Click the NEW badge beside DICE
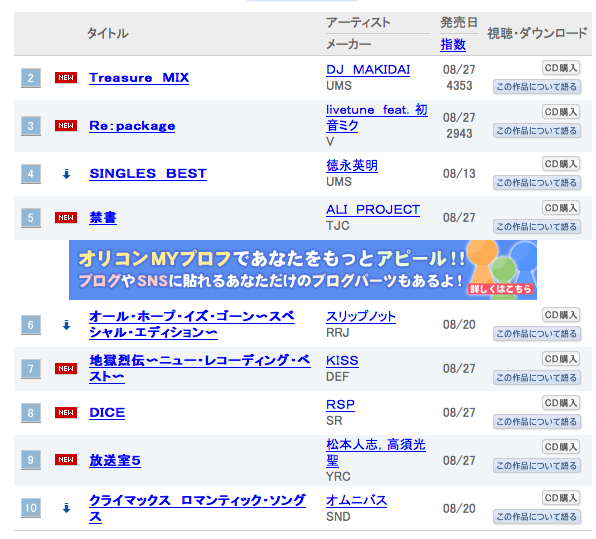 [66, 412]
